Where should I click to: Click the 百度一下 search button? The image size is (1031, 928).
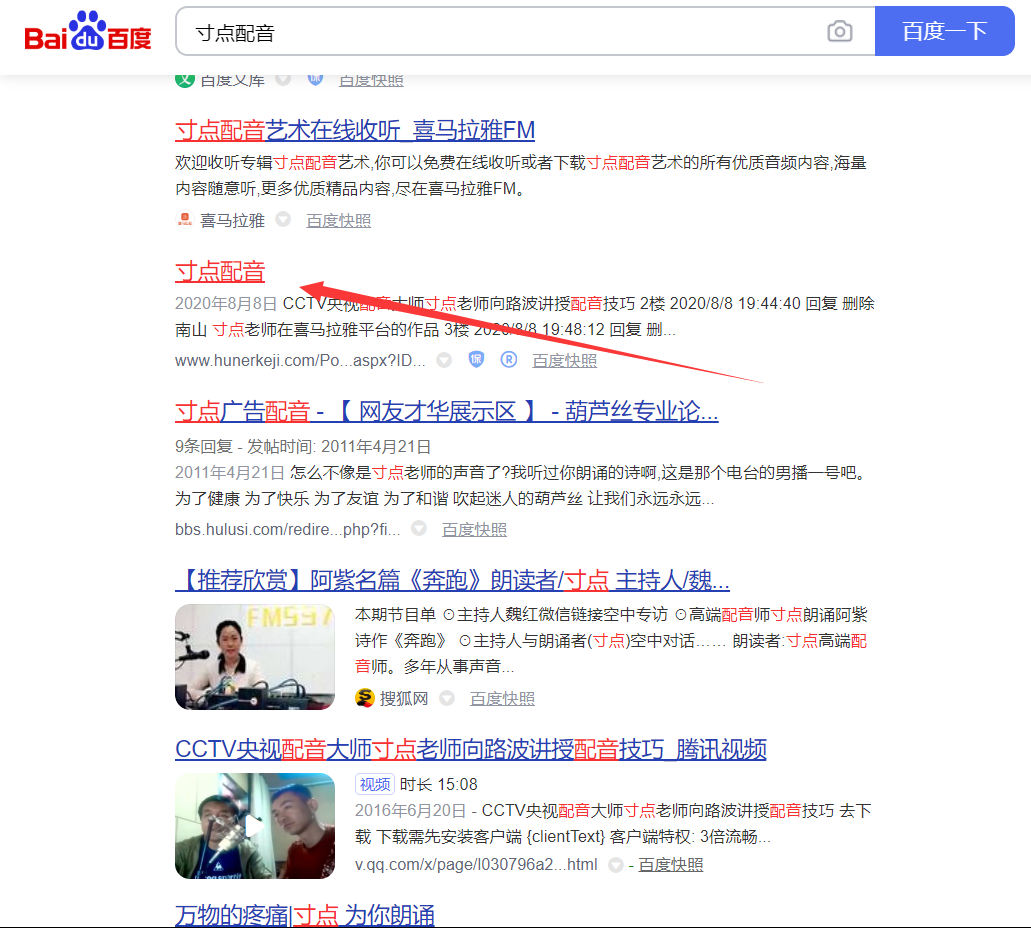coord(944,31)
